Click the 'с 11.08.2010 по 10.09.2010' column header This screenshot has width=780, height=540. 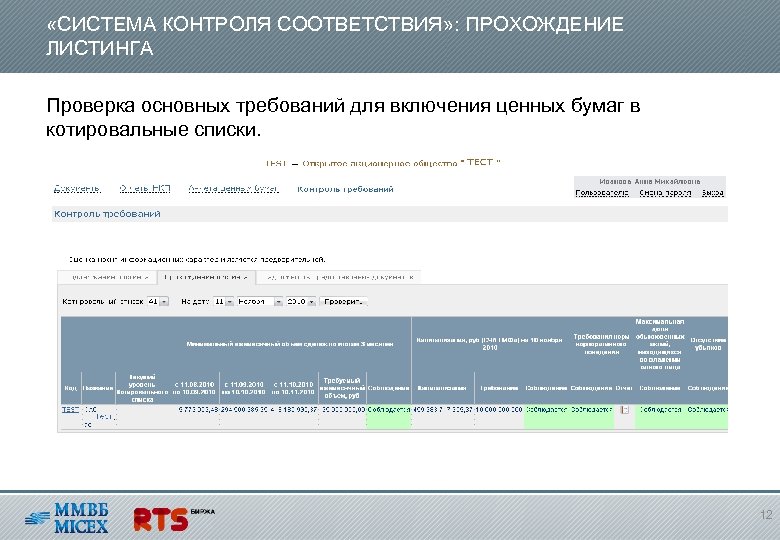[x=194, y=388]
